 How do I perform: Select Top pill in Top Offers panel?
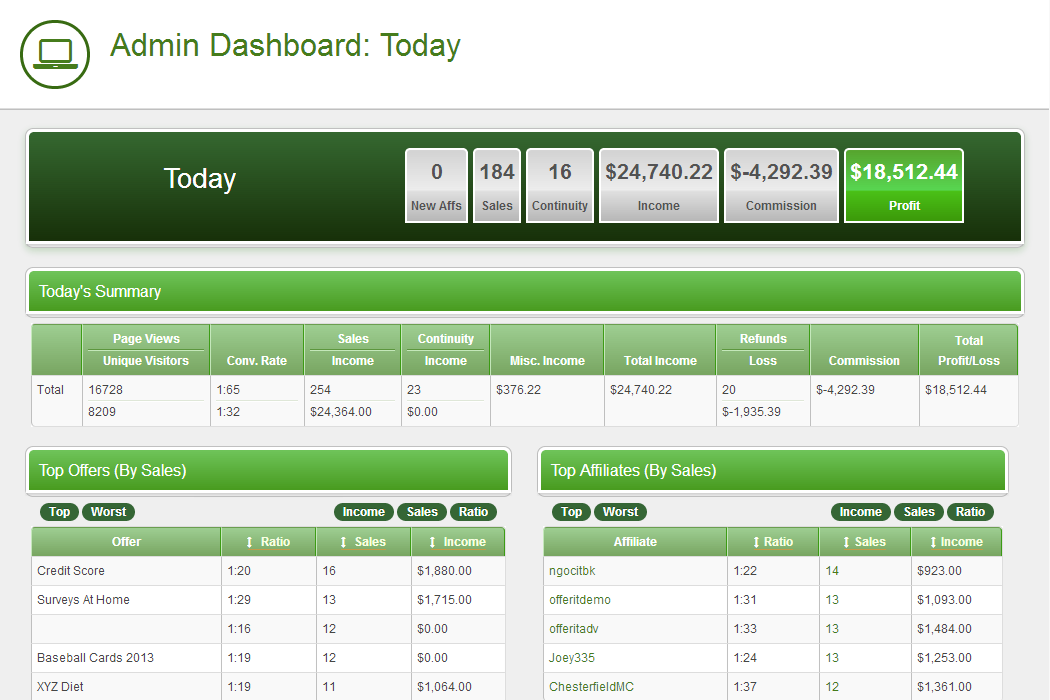coord(60,512)
